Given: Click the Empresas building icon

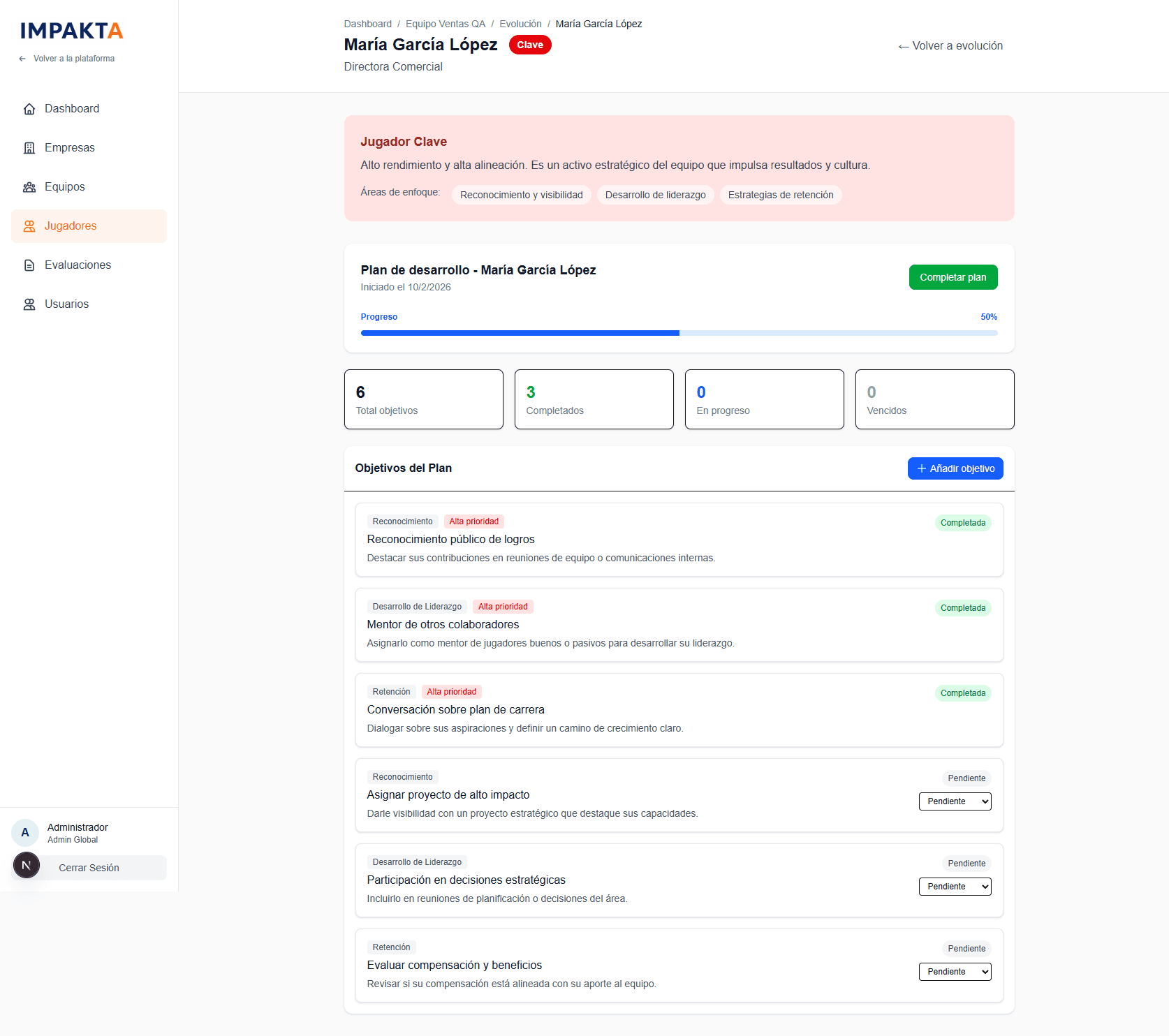Looking at the screenshot, I should pyautogui.click(x=29, y=148).
